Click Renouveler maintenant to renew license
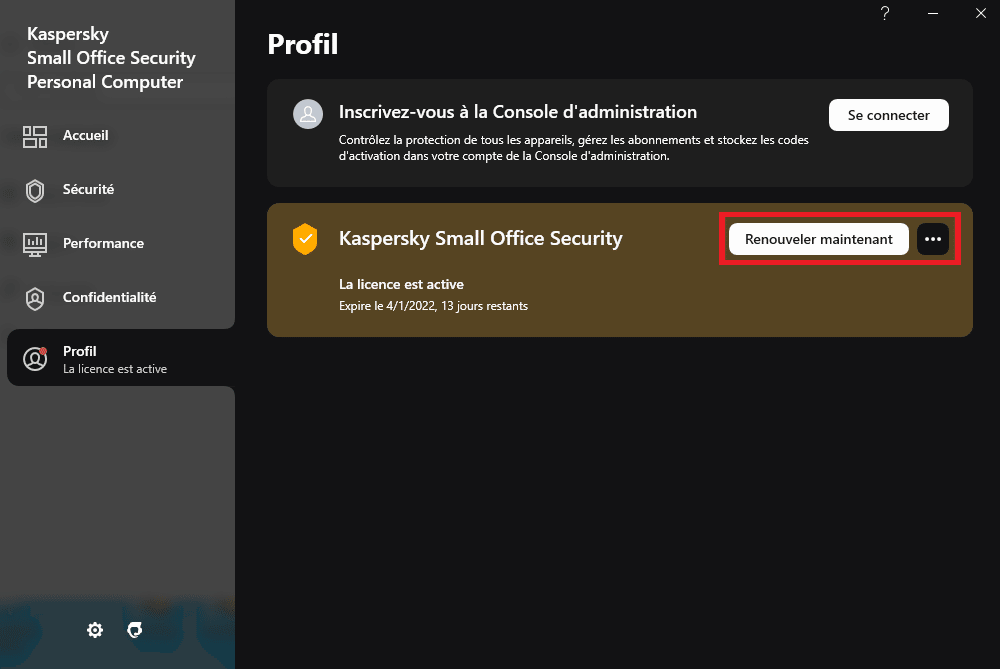Screen dimensions: 1000x669 coord(818,239)
